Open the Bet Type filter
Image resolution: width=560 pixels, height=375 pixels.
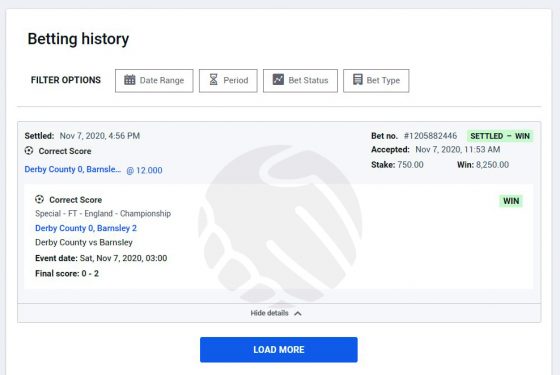(x=376, y=81)
